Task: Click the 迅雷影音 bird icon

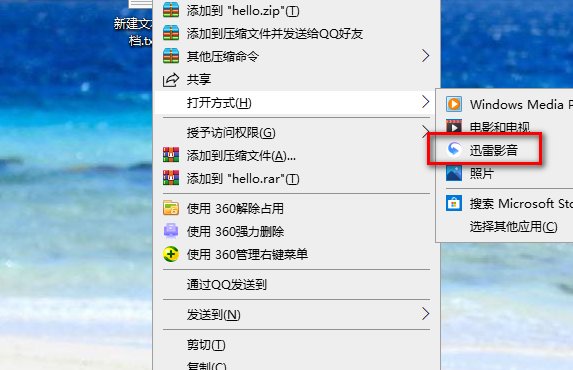Action: 454,150
